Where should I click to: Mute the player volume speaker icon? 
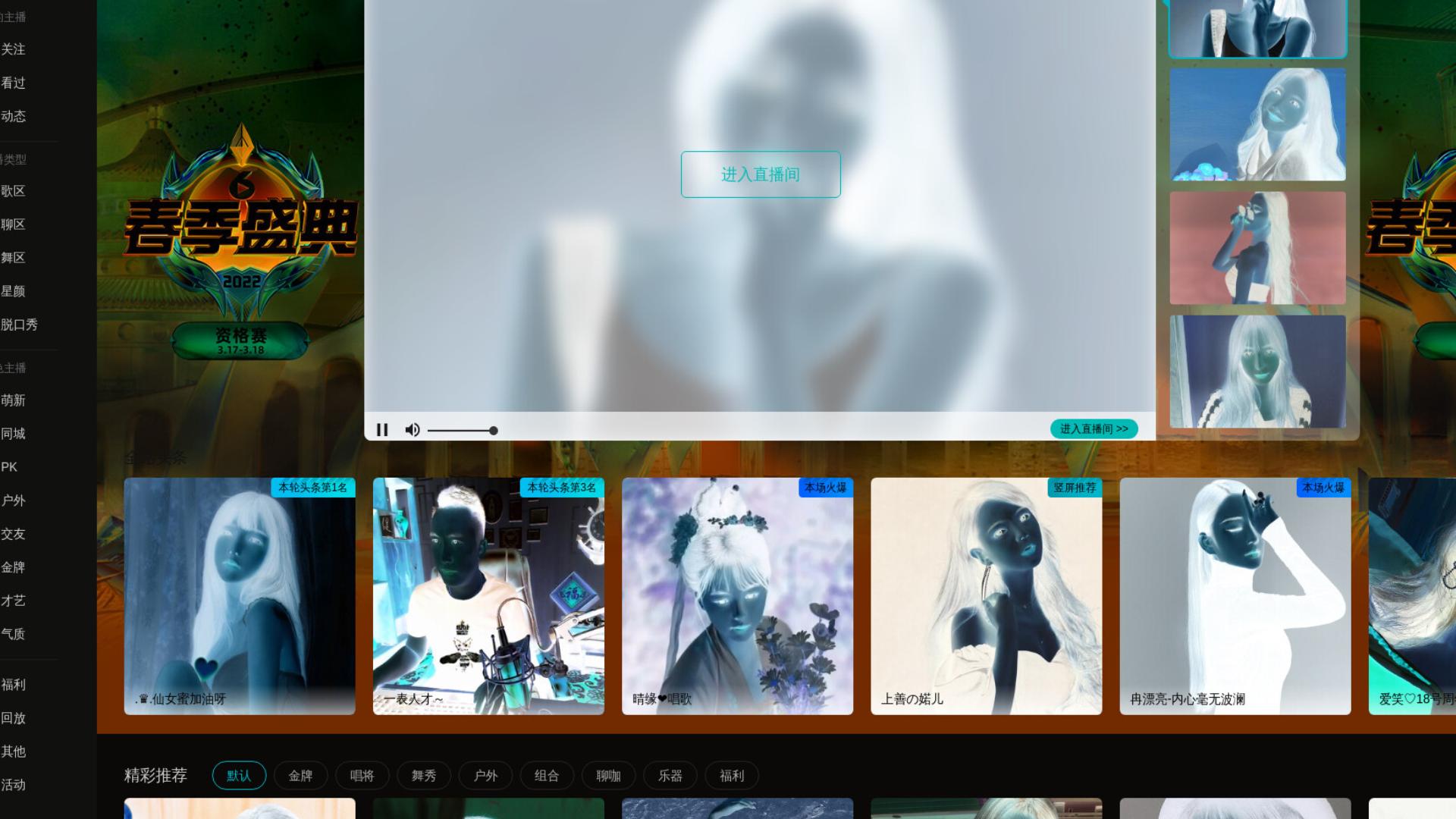click(x=412, y=430)
